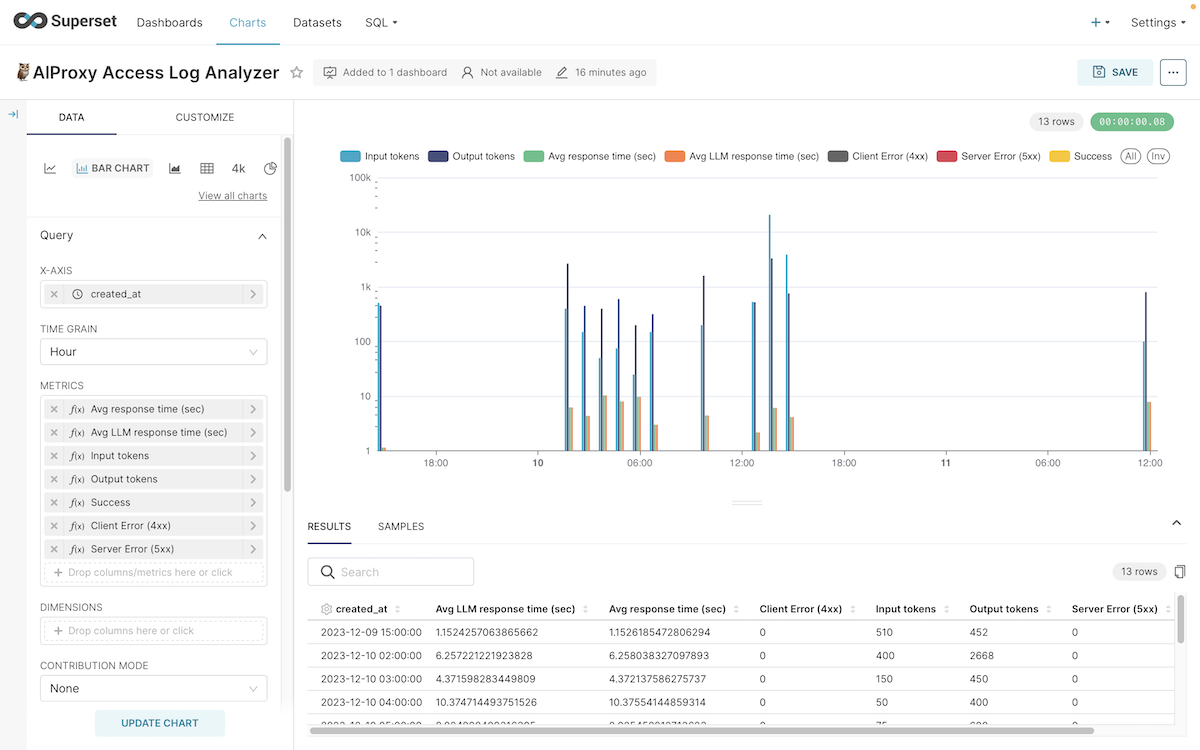Screen dimensions: 1200x750
Task: Remove the Success metric with its X icon
Action: click(53, 501)
